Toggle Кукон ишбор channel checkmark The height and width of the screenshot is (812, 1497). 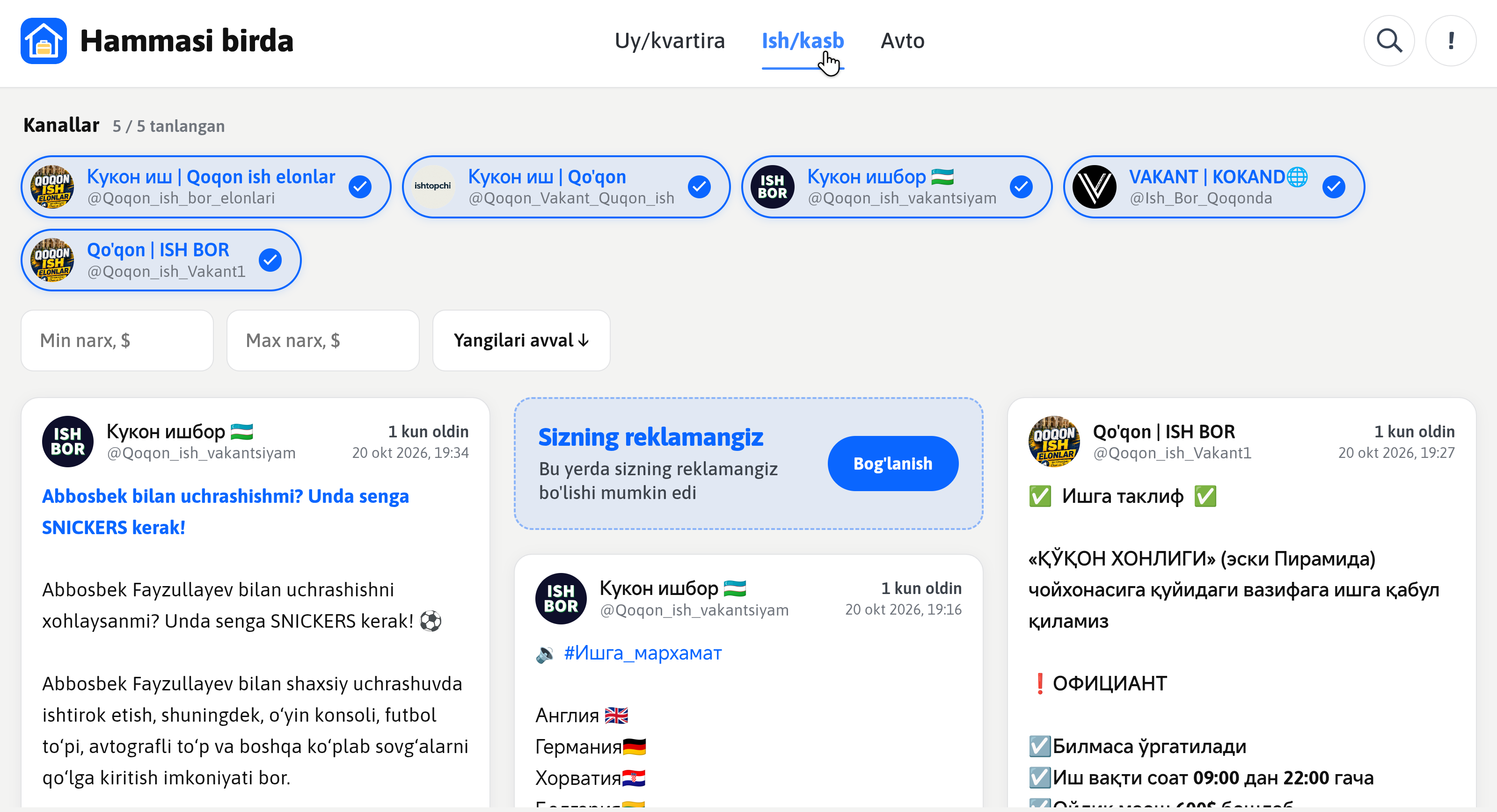point(1021,187)
